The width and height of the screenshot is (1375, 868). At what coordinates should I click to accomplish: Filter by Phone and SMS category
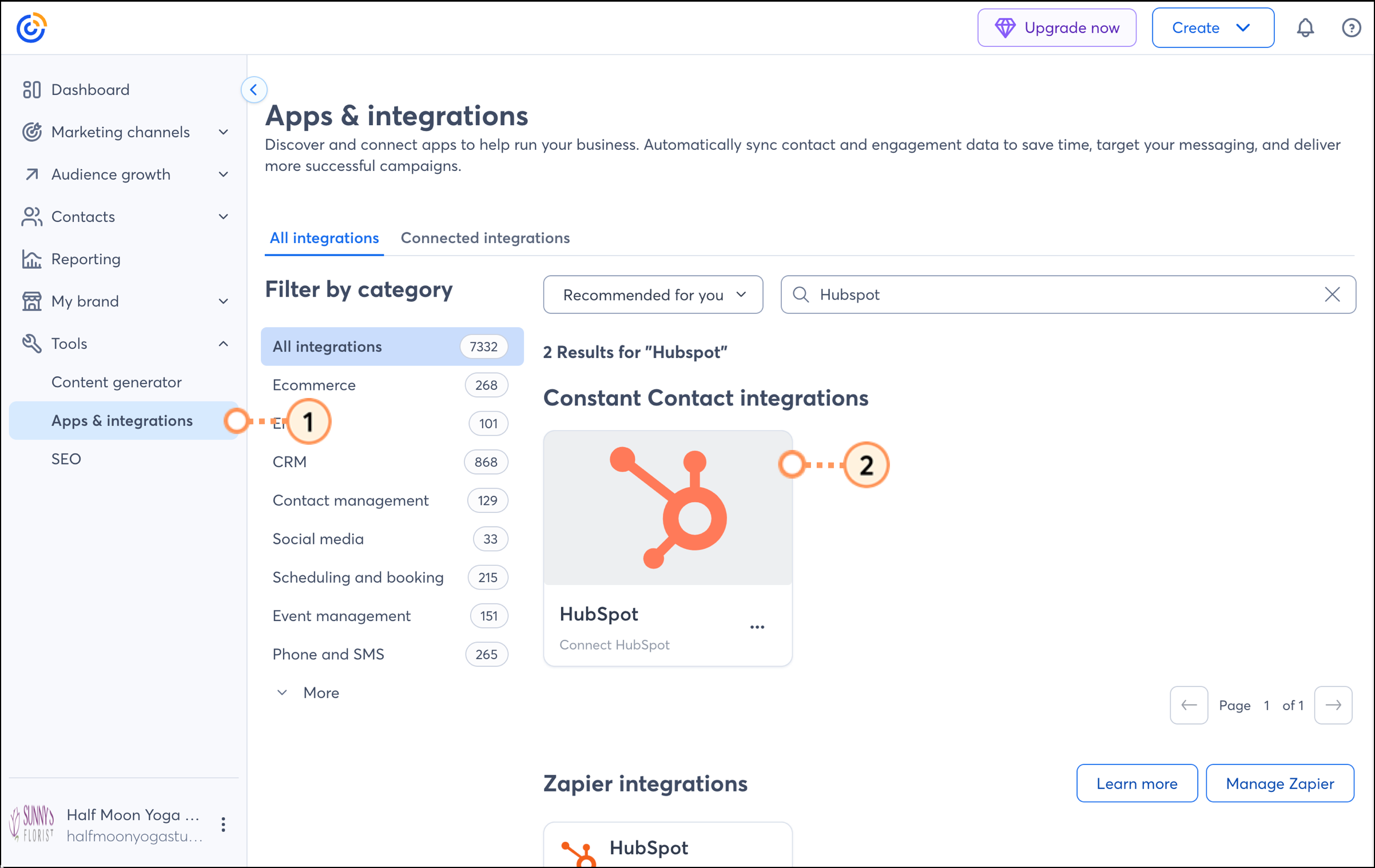tap(392, 654)
